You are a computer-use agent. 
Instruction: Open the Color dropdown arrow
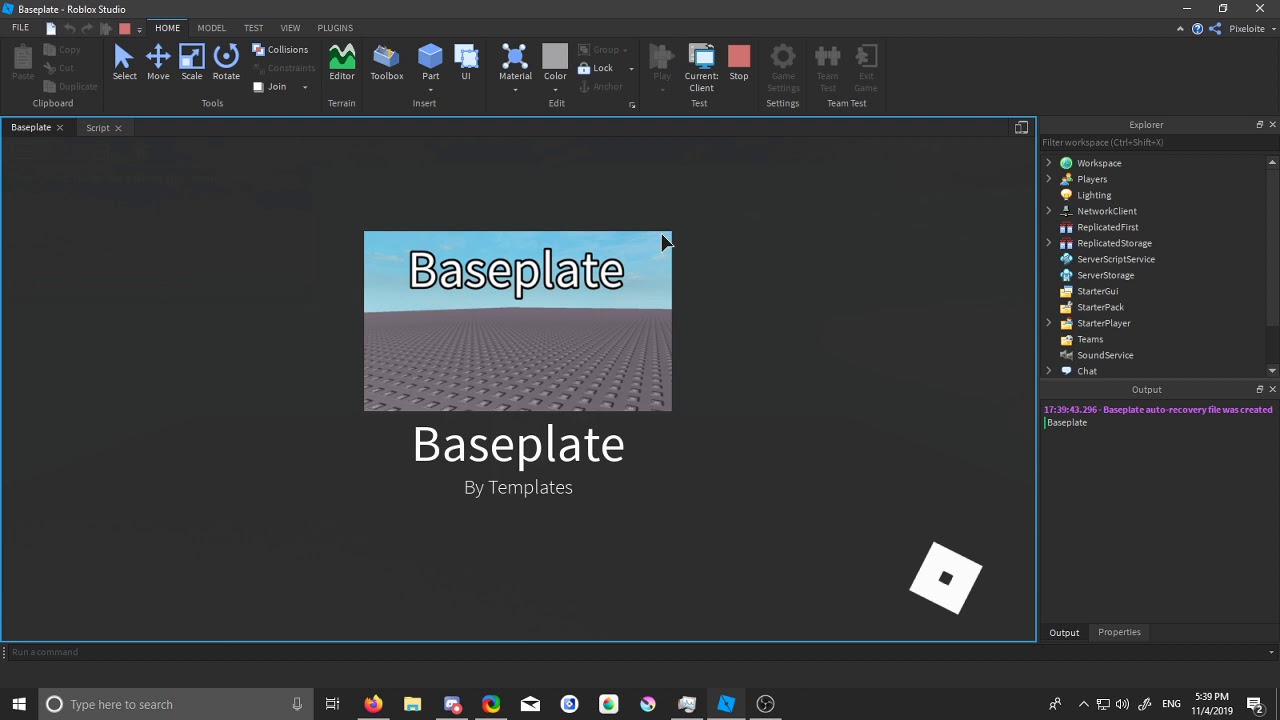point(555,90)
